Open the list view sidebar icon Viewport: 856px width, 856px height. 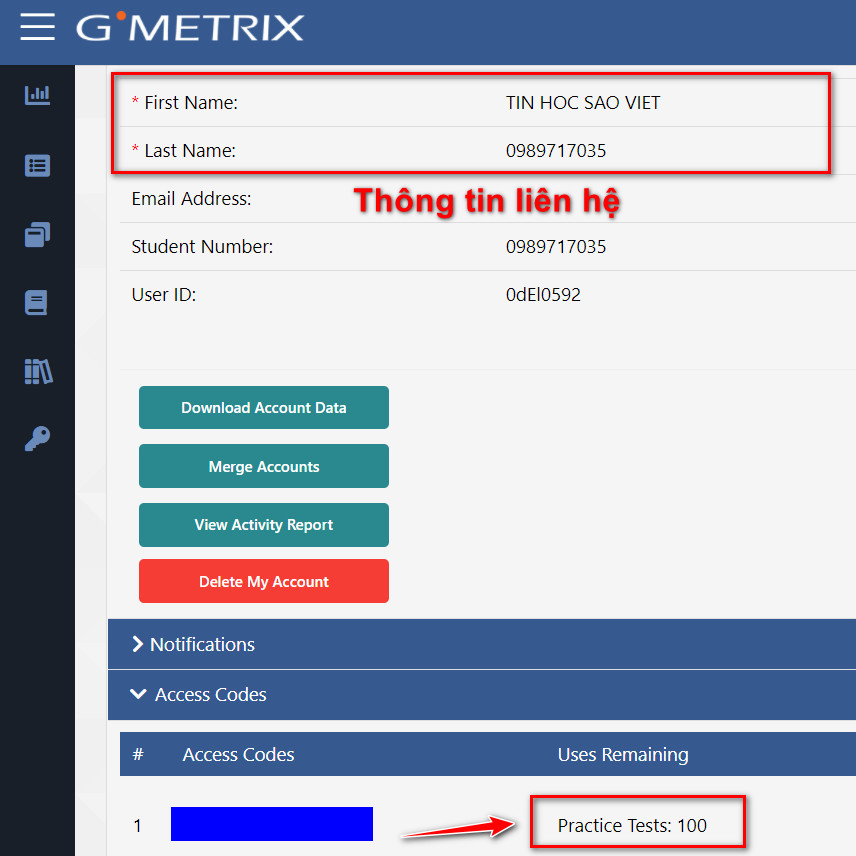click(37, 165)
